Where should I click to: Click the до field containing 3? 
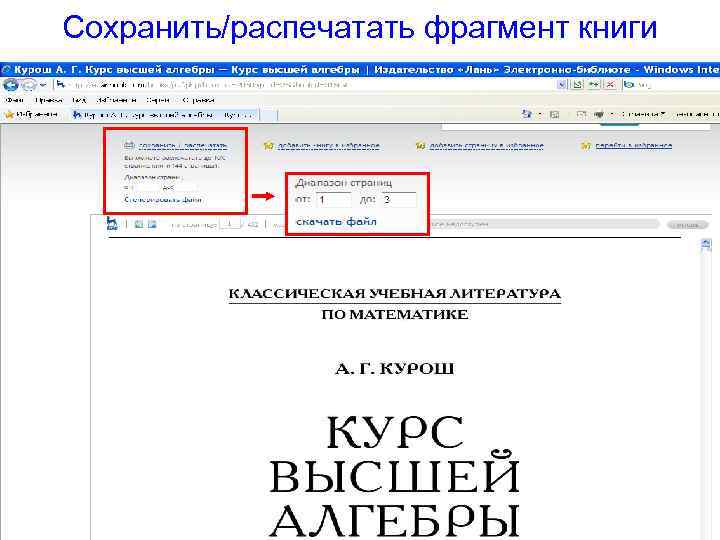[399, 200]
